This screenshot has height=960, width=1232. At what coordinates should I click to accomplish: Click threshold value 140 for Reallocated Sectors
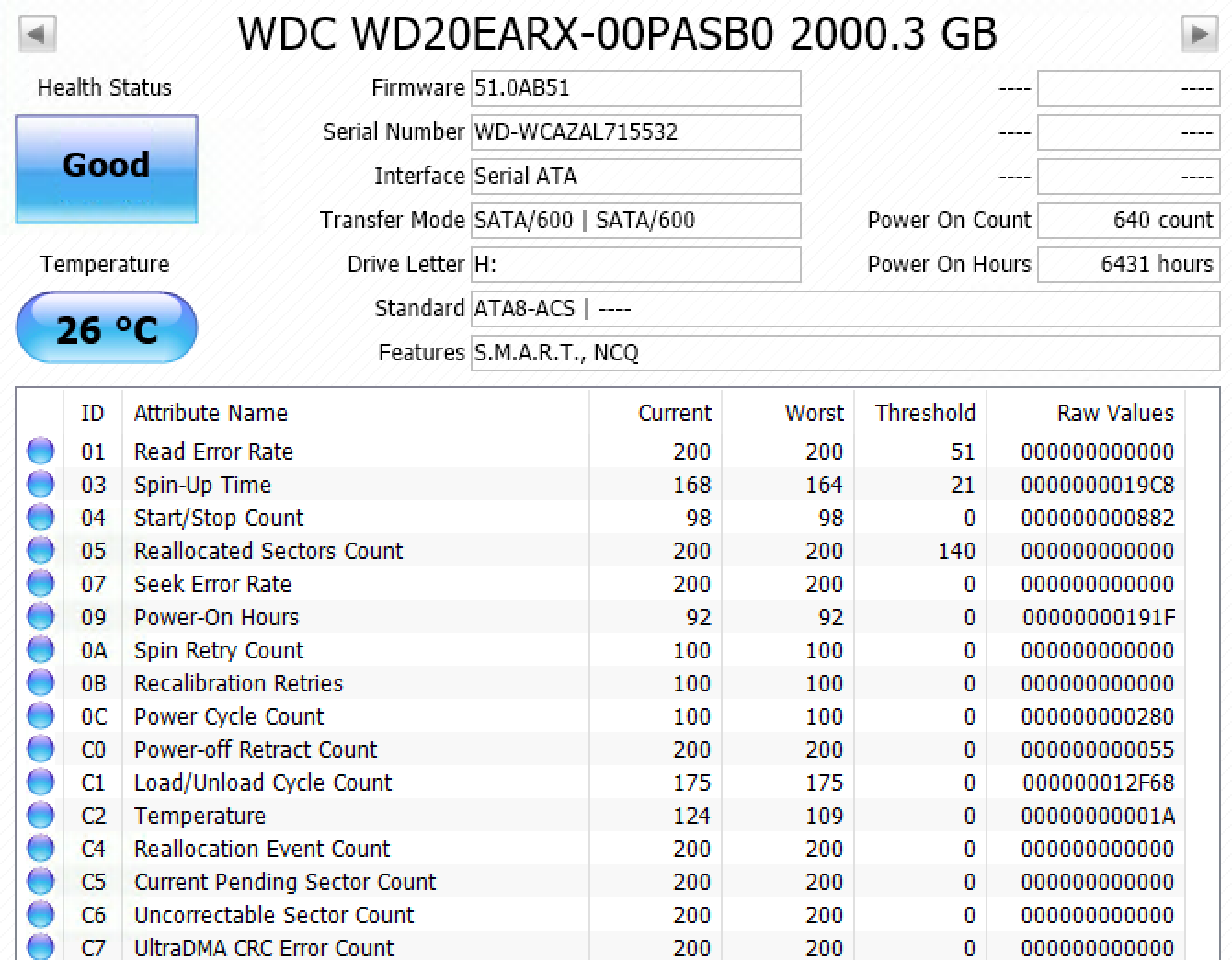(956, 551)
